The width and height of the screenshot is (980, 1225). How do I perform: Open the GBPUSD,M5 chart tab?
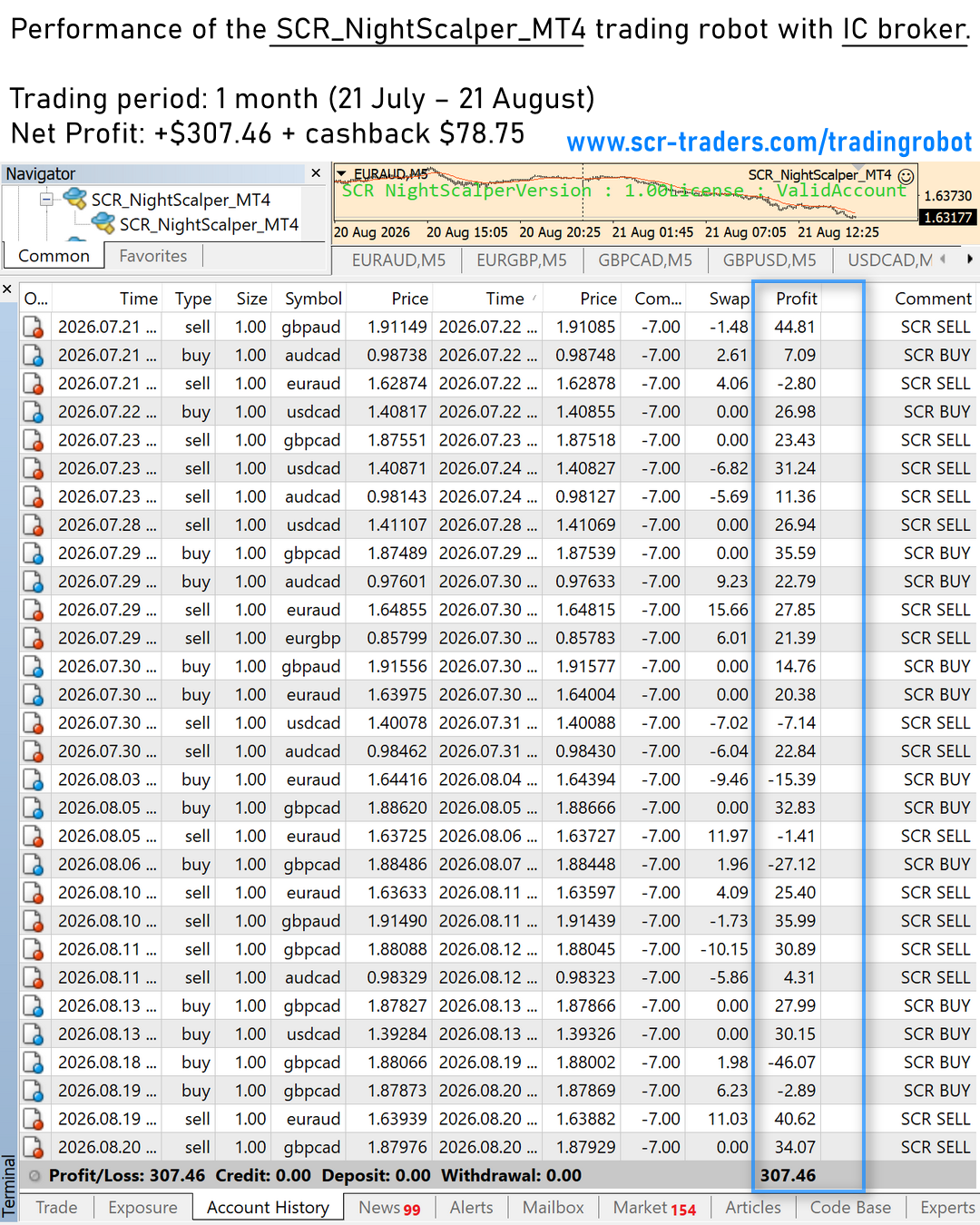click(769, 260)
